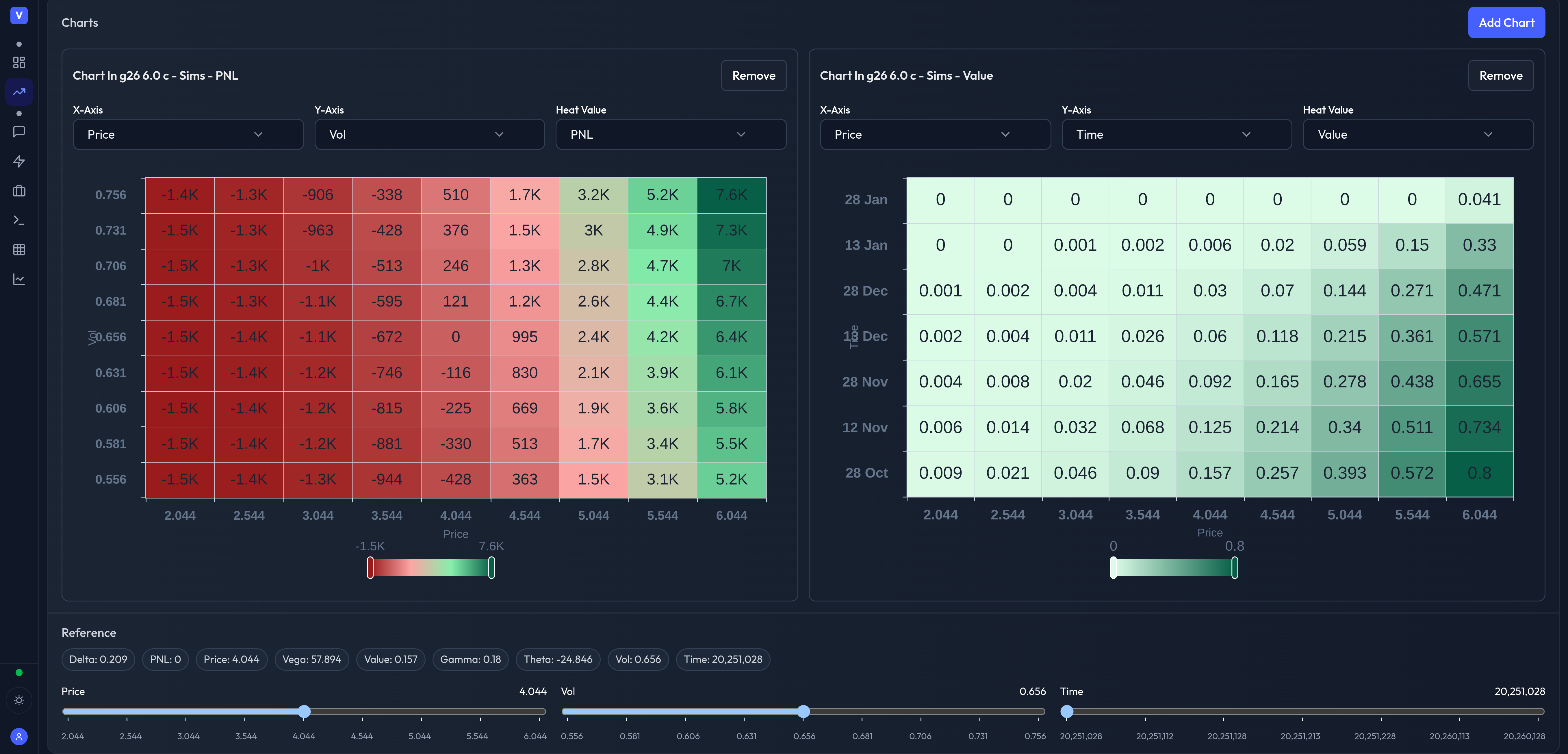Select the Delta: 0.209 reference chip
The image size is (1568, 754).
[98, 659]
